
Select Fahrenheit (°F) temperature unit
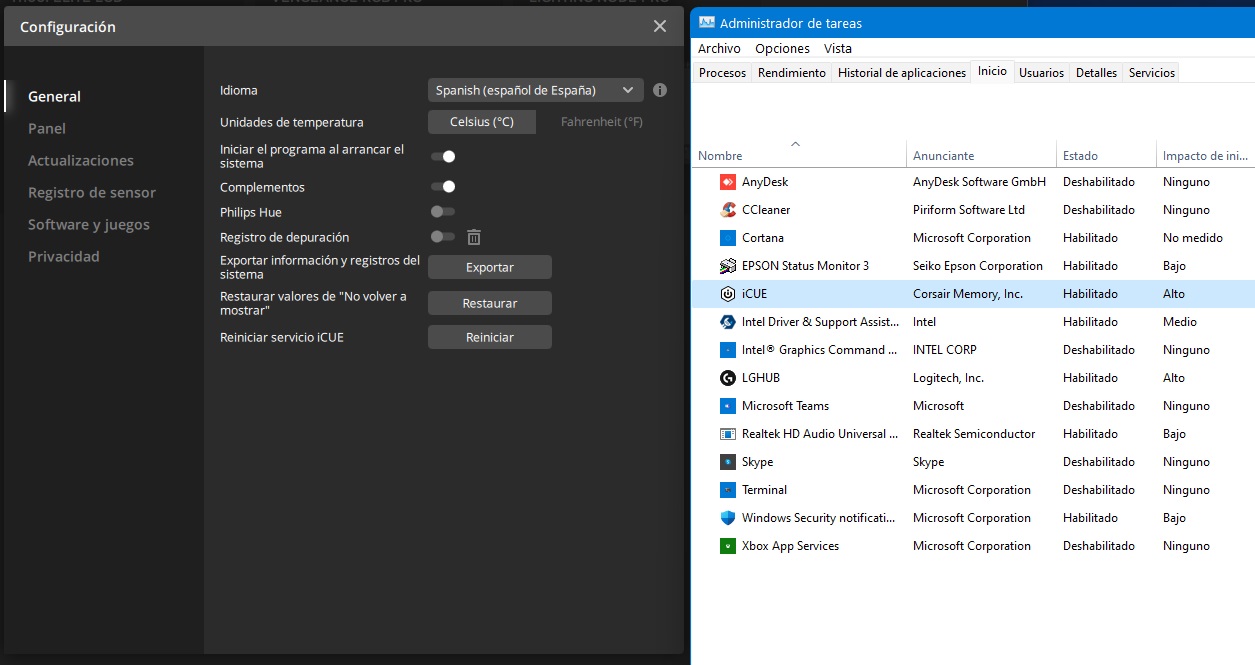[602, 122]
